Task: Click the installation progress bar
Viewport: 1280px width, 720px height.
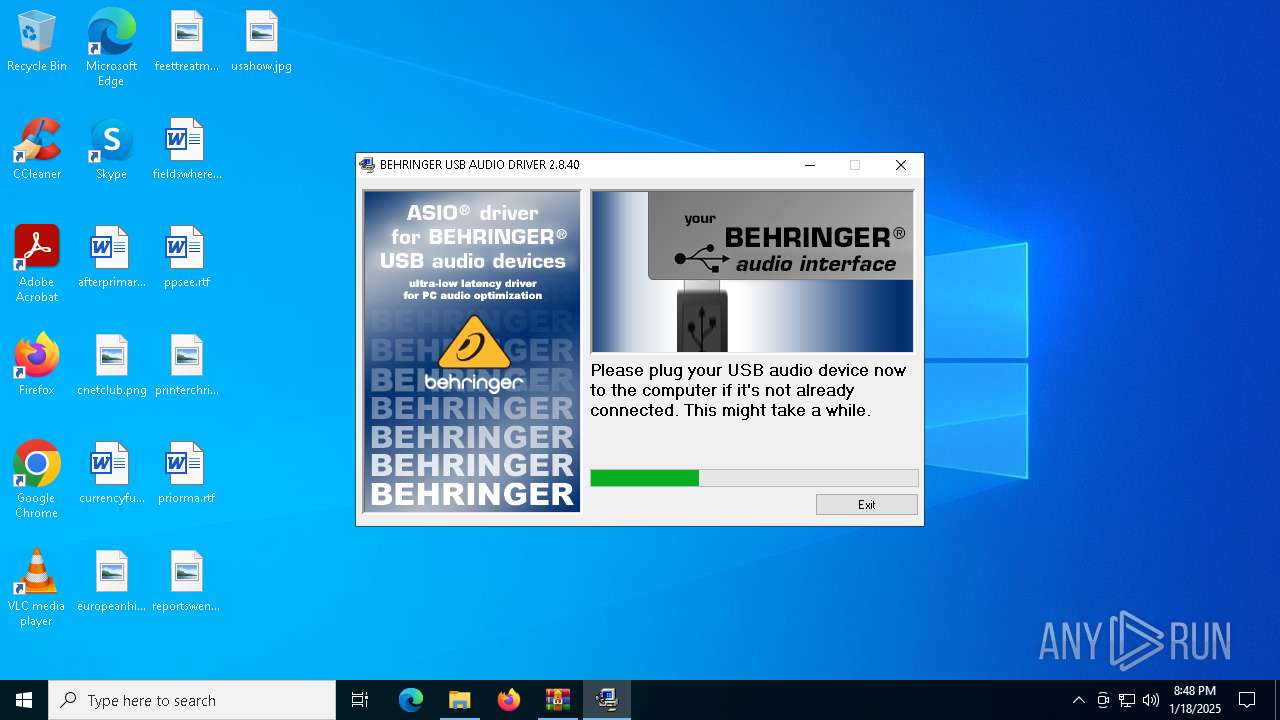Action: point(754,478)
